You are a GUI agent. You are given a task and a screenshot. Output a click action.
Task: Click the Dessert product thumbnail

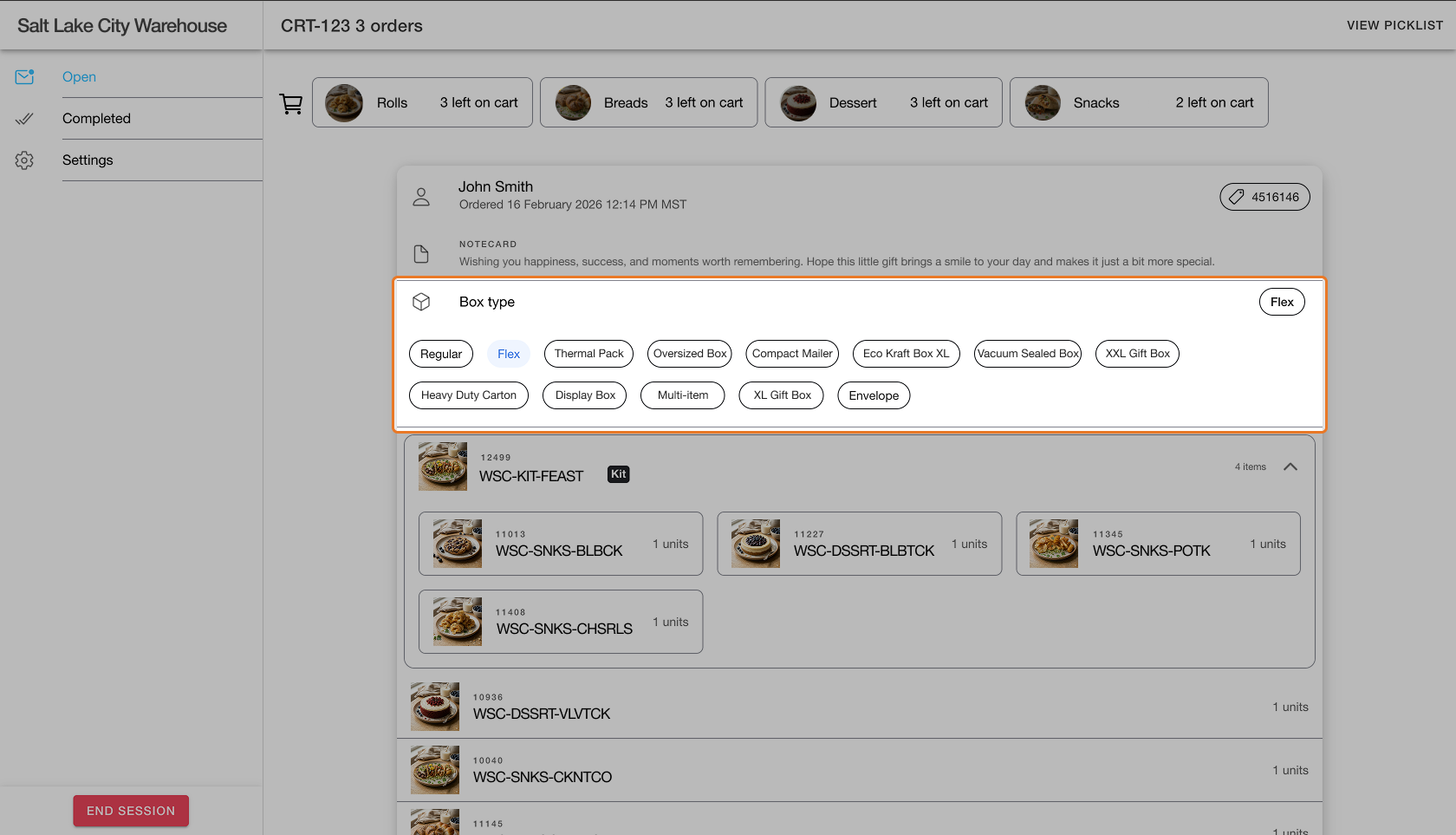[798, 103]
